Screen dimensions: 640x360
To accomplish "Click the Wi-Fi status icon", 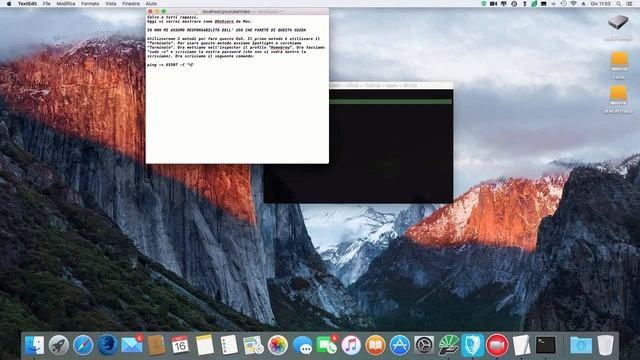I will (x=573, y=4).
